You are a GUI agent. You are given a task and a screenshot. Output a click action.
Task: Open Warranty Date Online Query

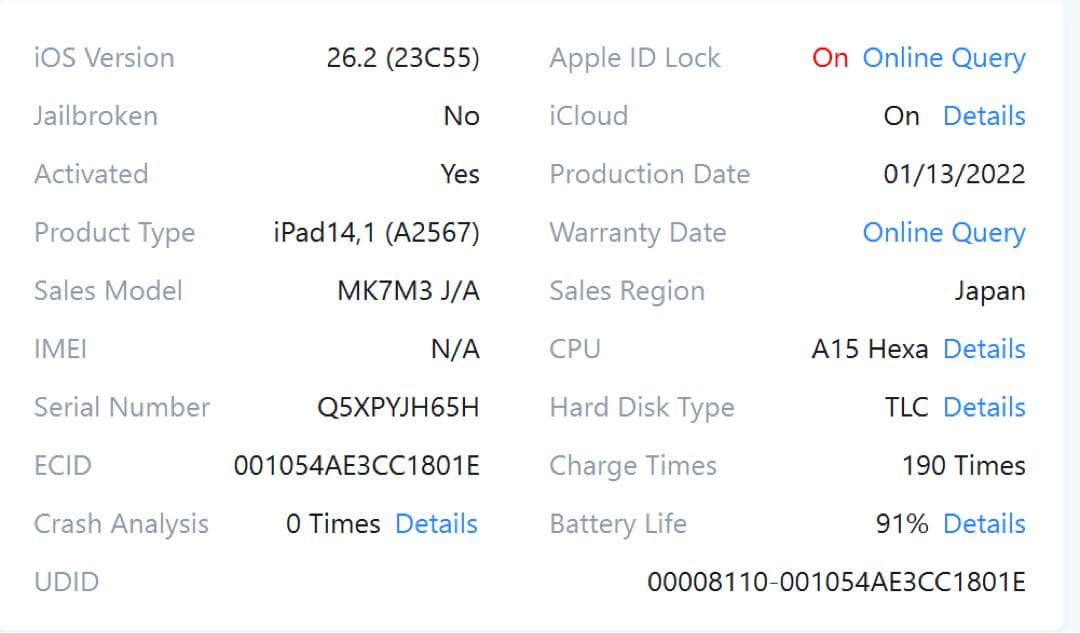(x=943, y=232)
